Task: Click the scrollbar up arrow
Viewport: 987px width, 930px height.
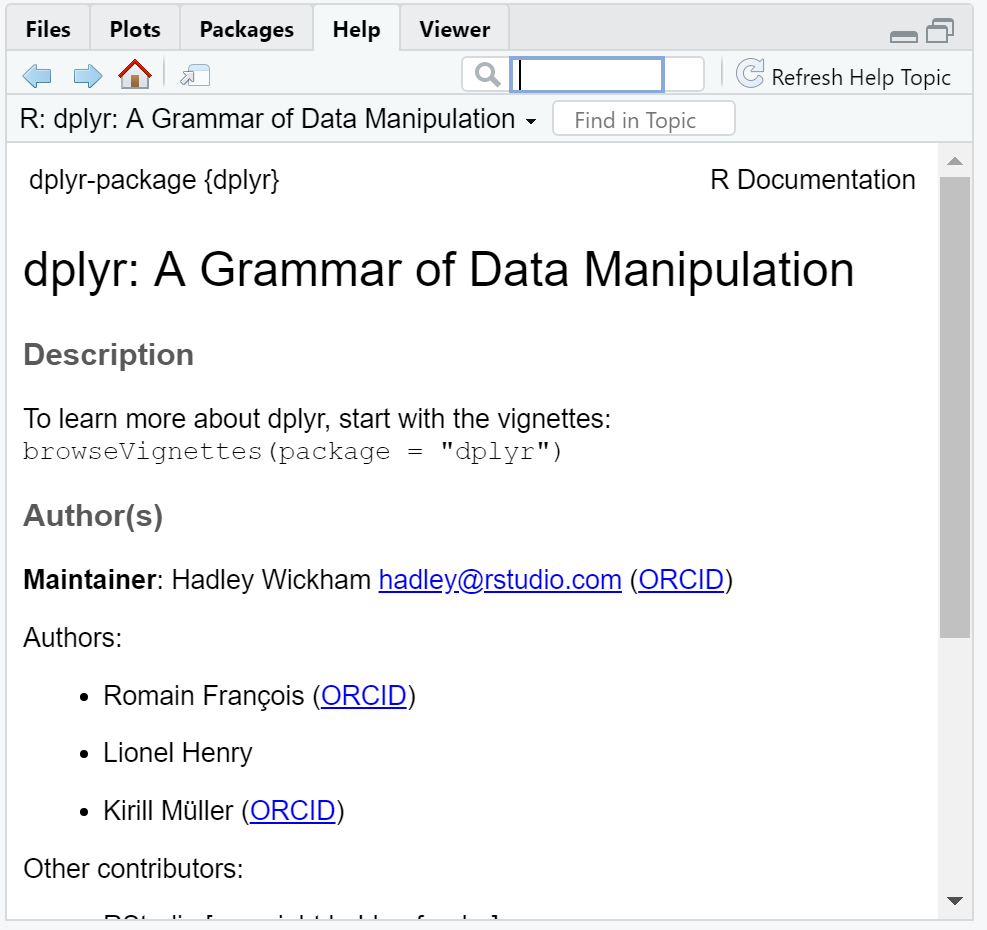Action: [954, 161]
